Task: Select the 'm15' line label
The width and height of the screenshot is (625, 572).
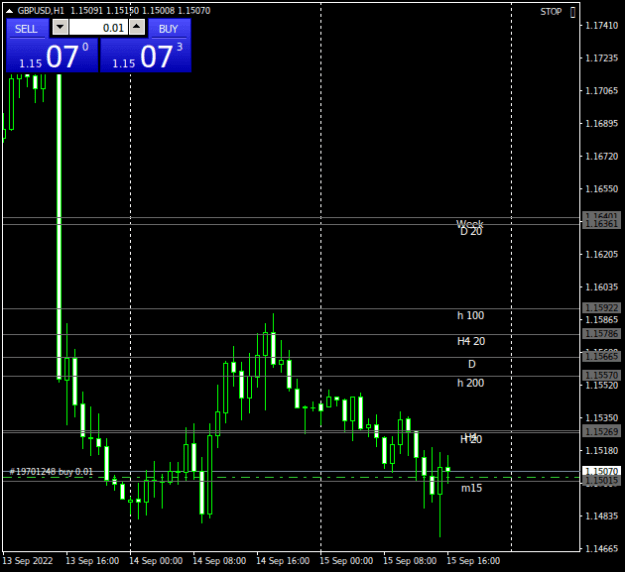Action: [472, 488]
